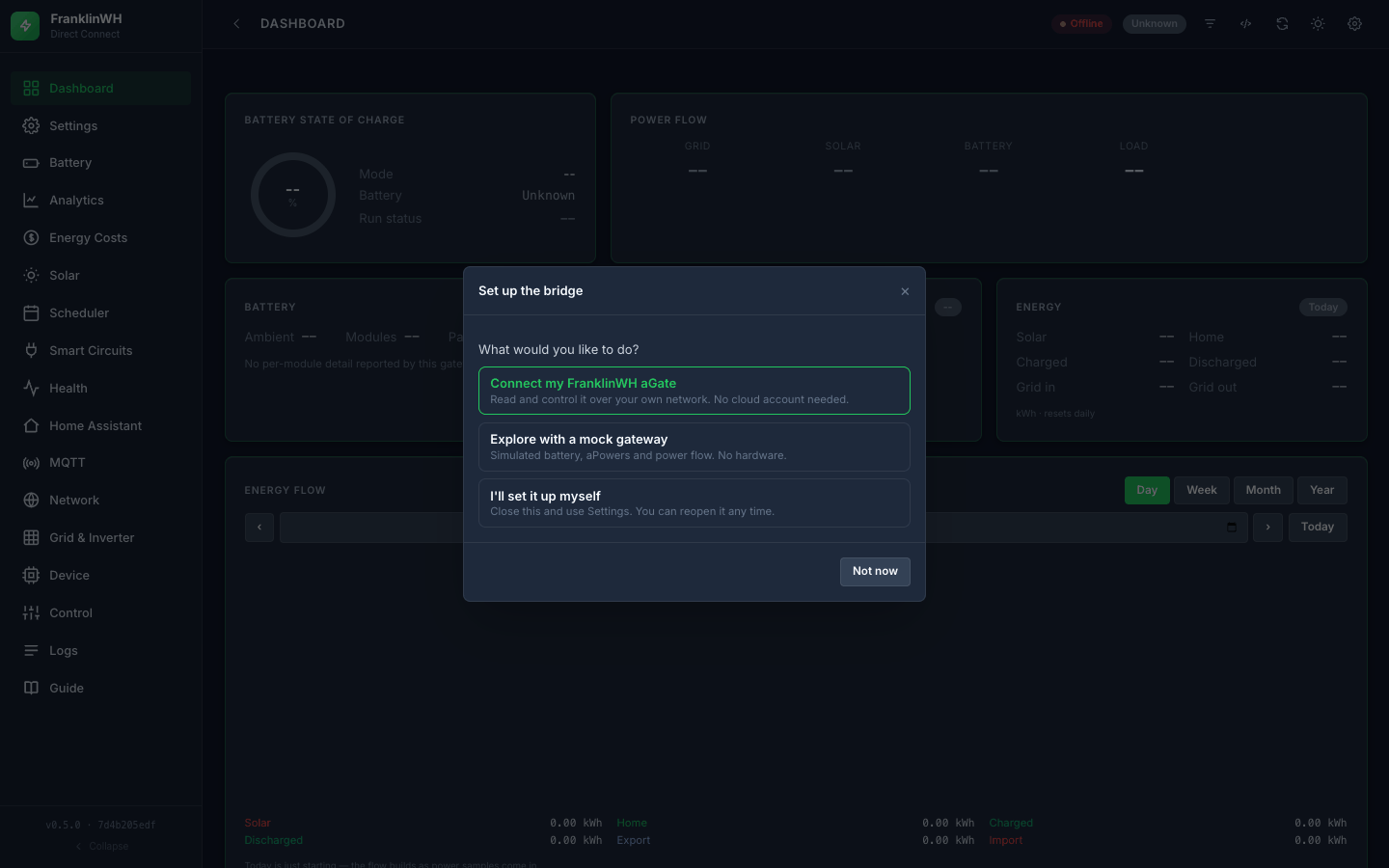Switch energy flow to Month tab
The width and height of the screenshot is (1389, 868).
[x=1263, y=490]
